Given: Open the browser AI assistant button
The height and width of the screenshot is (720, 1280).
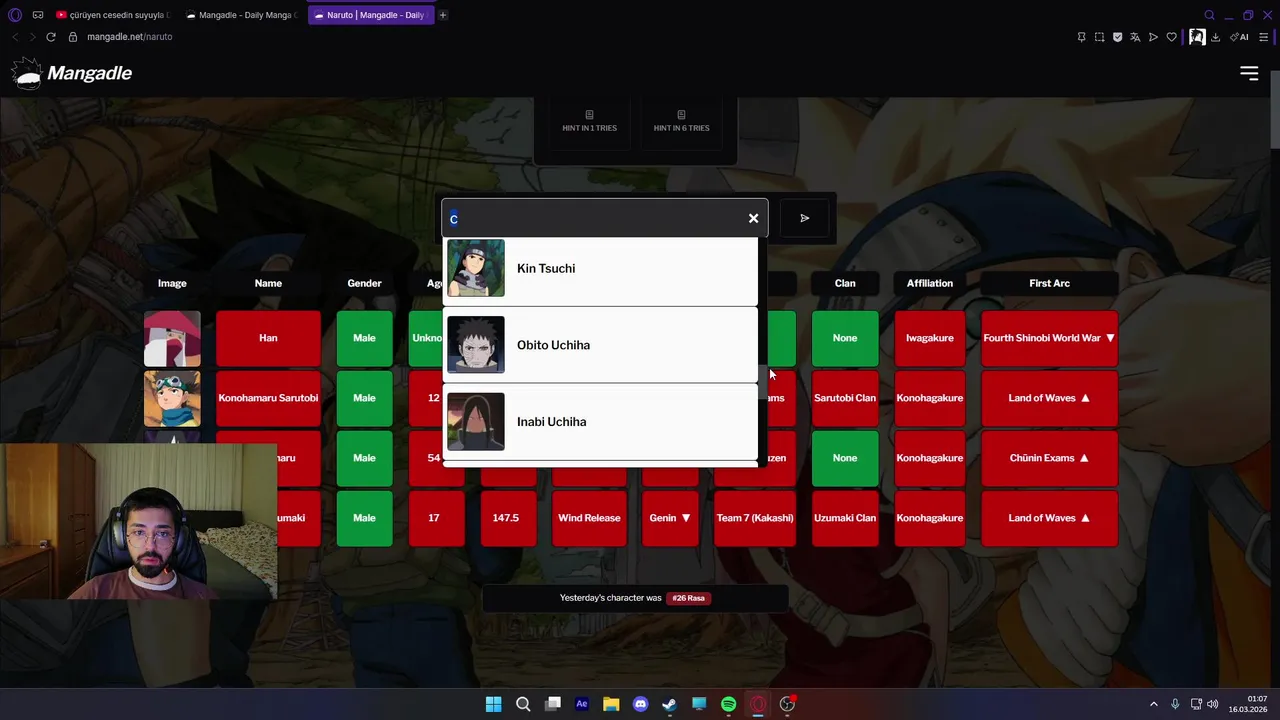Looking at the screenshot, I should [1240, 37].
